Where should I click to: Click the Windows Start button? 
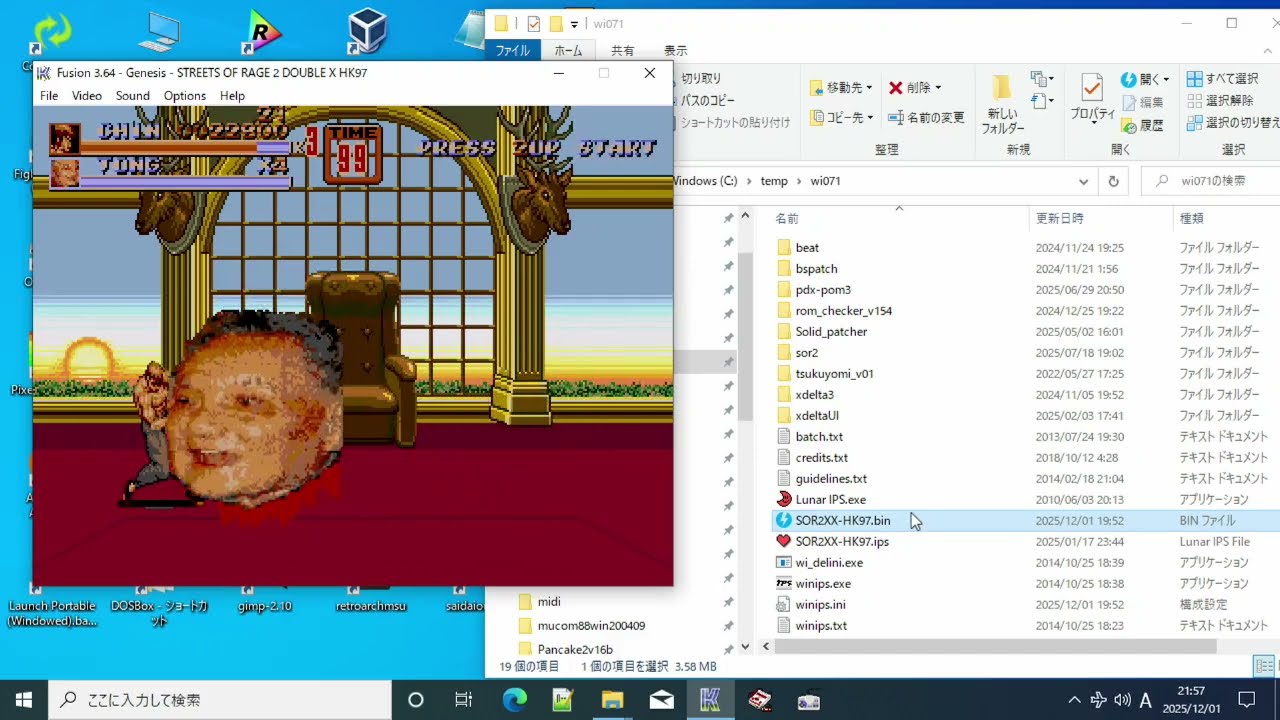(24, 700)
